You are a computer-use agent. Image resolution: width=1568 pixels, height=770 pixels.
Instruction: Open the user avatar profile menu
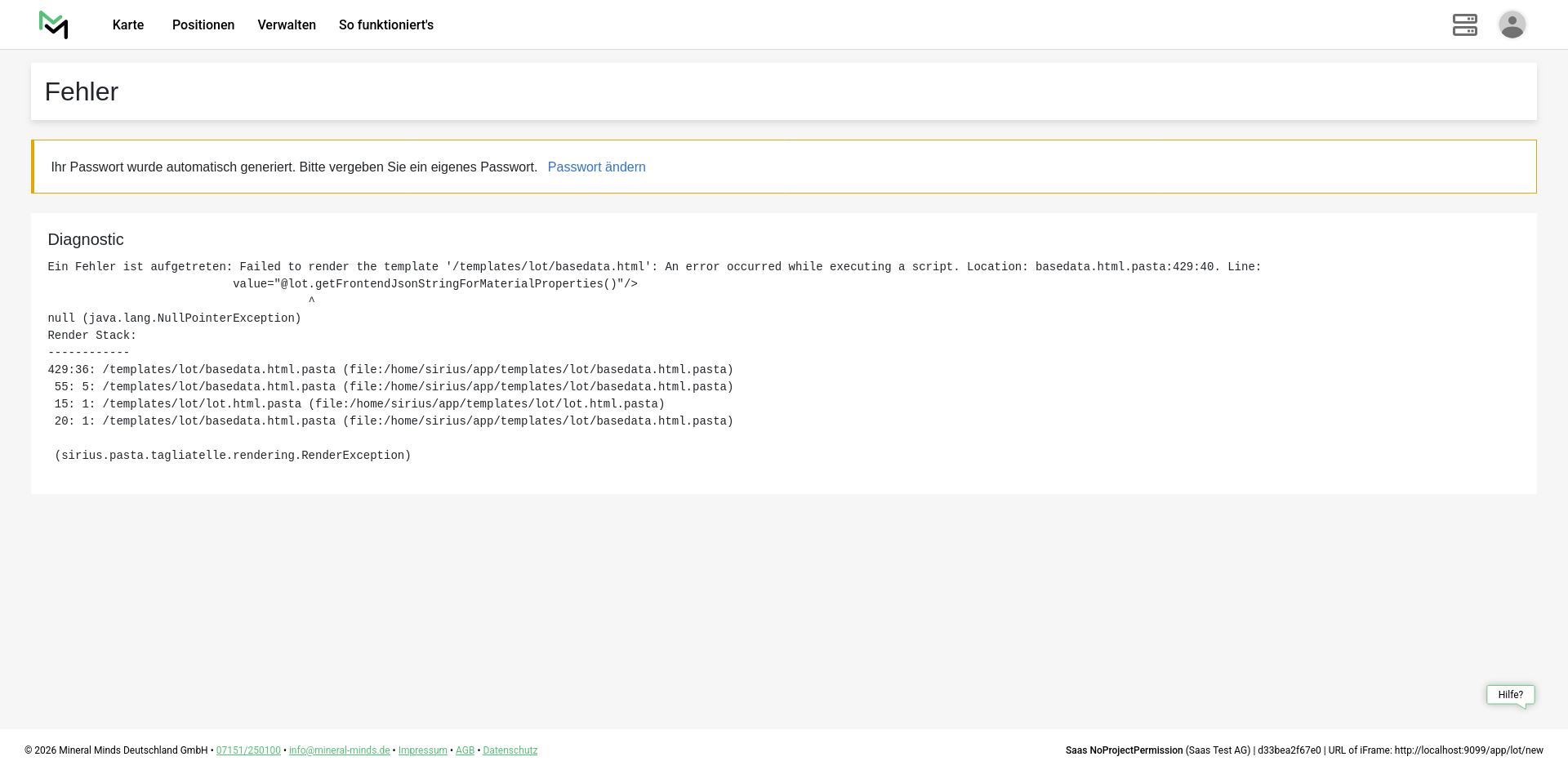(x=1512, y=24)
